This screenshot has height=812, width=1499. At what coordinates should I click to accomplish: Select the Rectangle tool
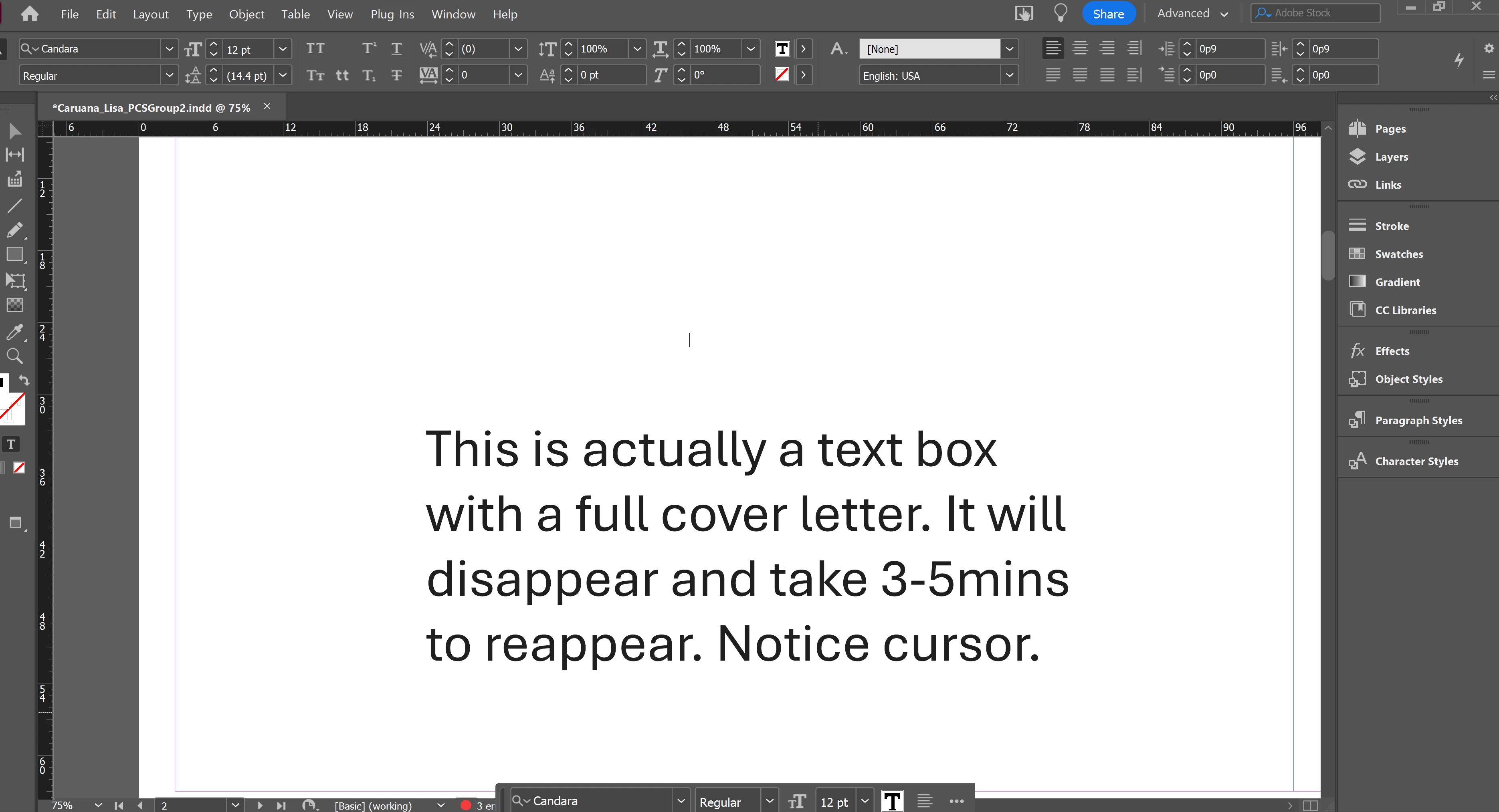[x=14, y=255]
